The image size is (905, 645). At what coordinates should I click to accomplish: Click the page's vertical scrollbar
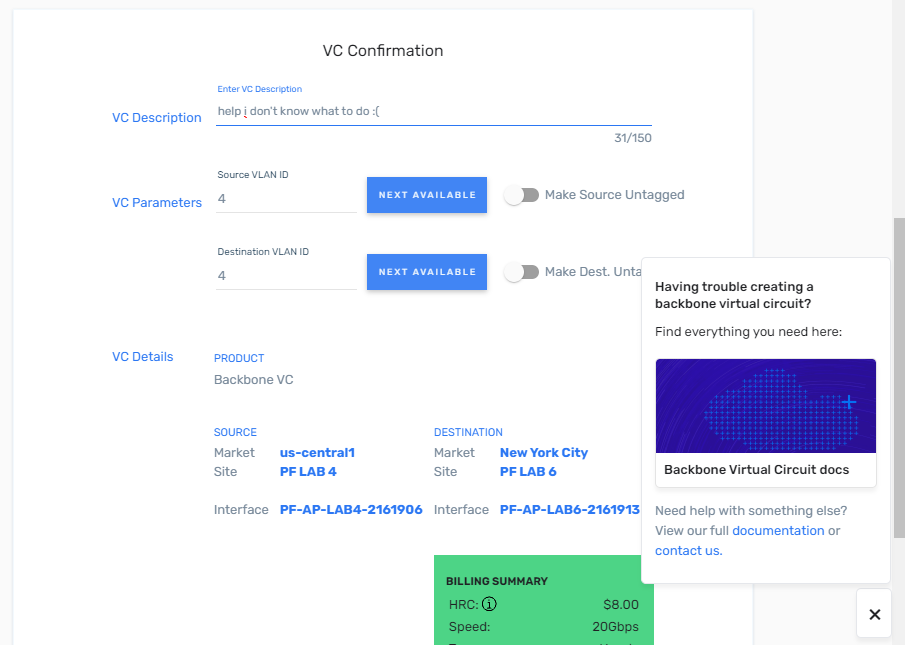coord(898,400)
